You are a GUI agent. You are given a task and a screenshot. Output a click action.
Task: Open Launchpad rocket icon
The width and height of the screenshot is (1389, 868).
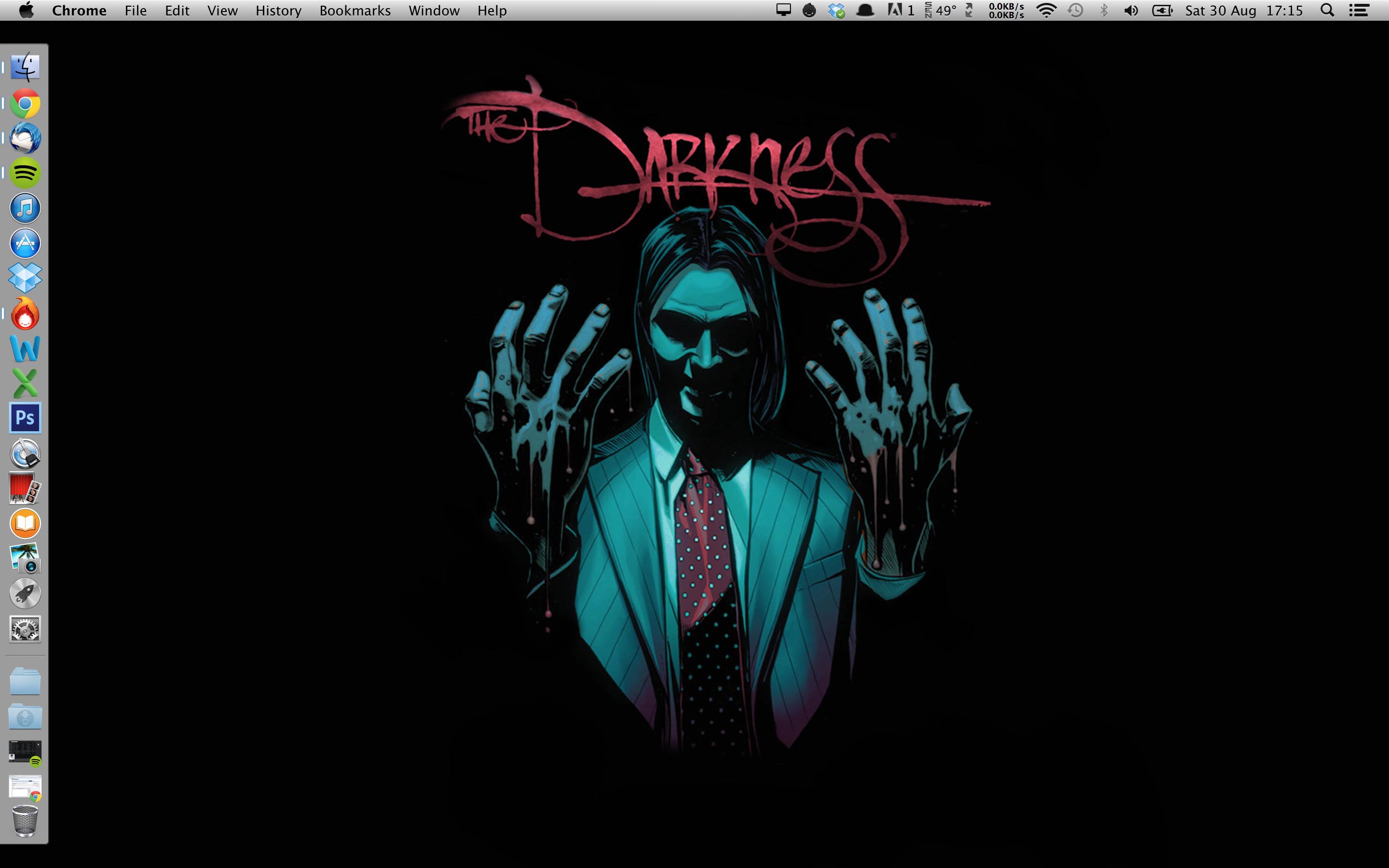tap(25, 594)
